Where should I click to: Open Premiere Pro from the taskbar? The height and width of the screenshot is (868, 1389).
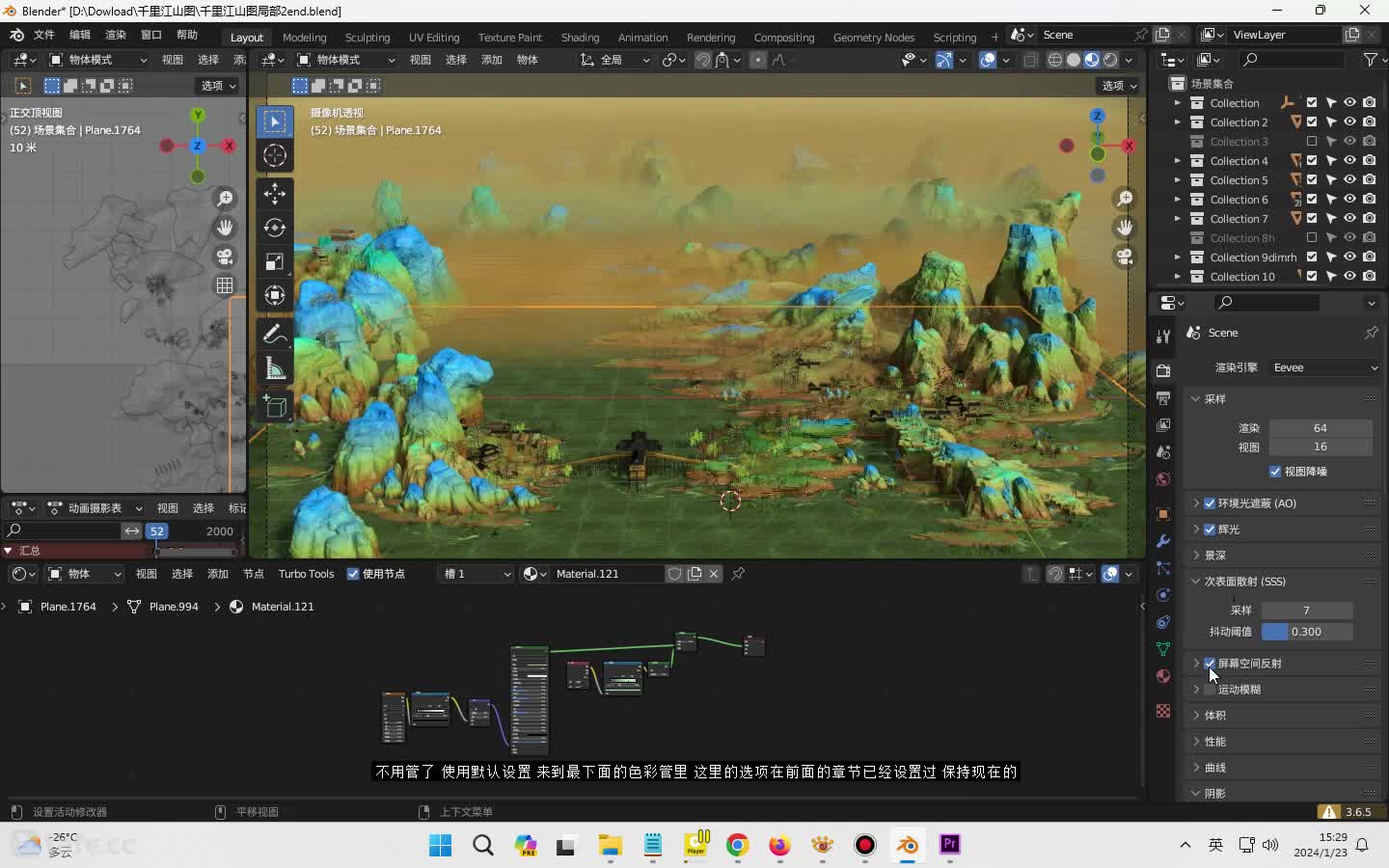click(x=950, y=846)
